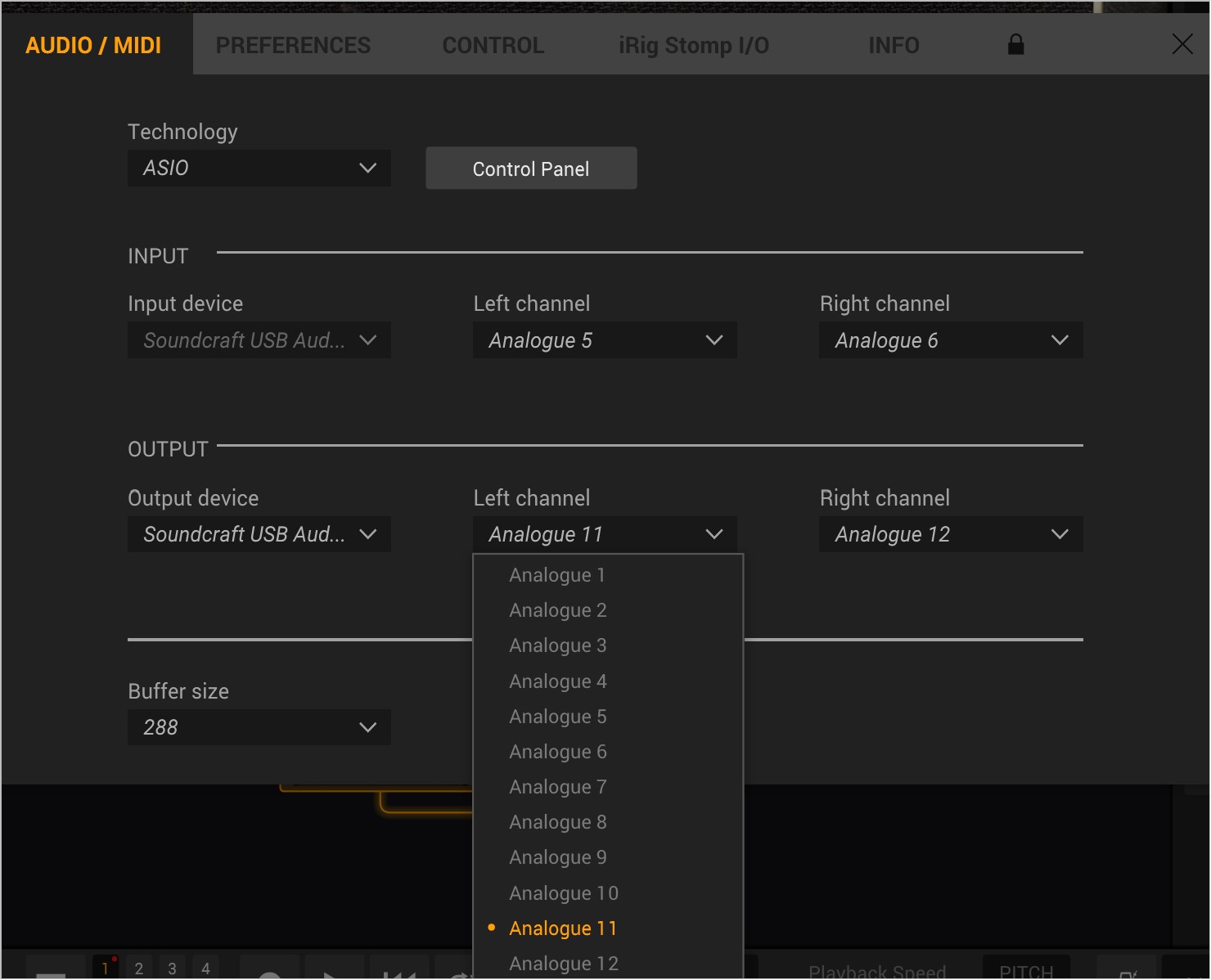Select track slot 2 in transport bar
The height and width of the screenshot is (980, 1211).
pos(139,969)
